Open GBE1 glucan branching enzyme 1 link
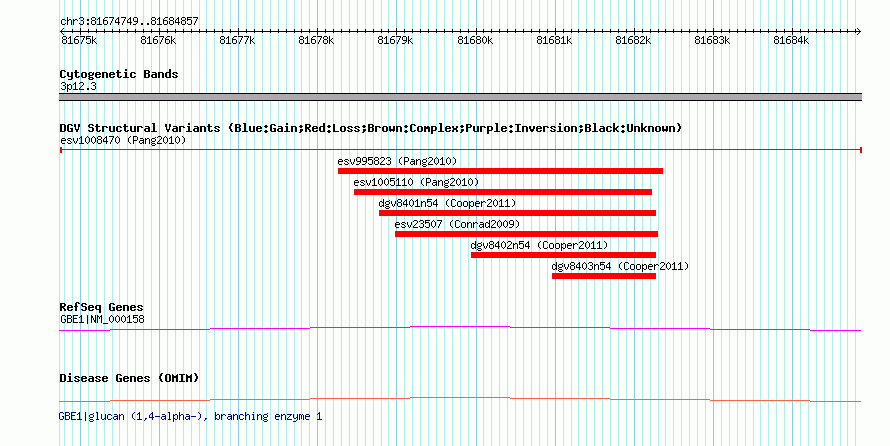The width and height of the screenshot is (890, 446). 191,416
